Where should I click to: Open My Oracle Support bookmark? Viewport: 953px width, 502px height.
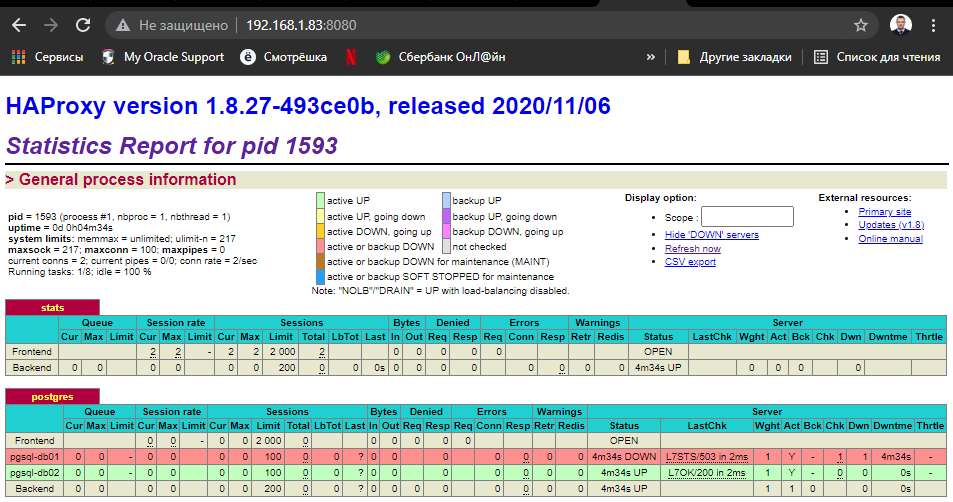click(163, 57)
